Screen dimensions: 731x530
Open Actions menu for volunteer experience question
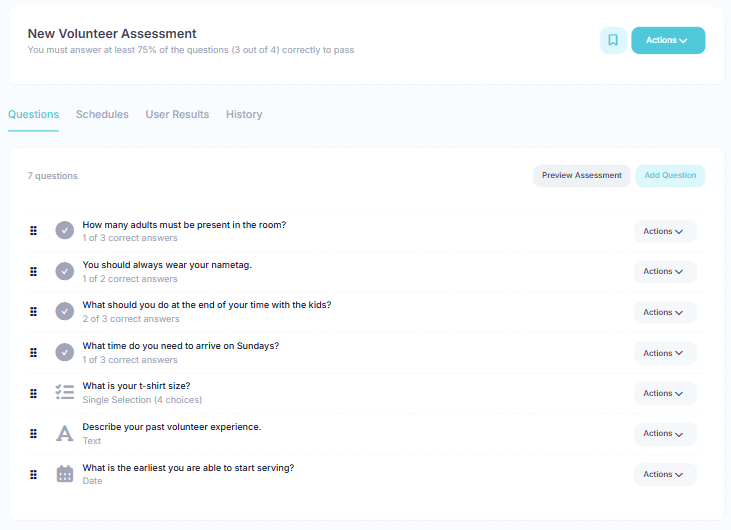[x=665, y=433]
